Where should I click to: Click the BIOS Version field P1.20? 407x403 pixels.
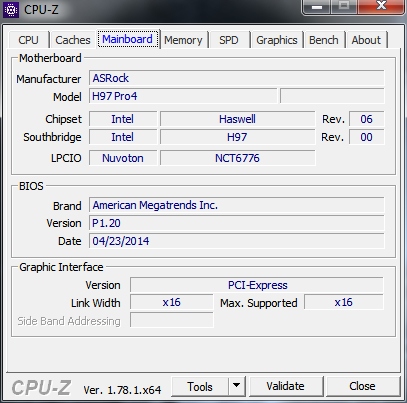237,223
